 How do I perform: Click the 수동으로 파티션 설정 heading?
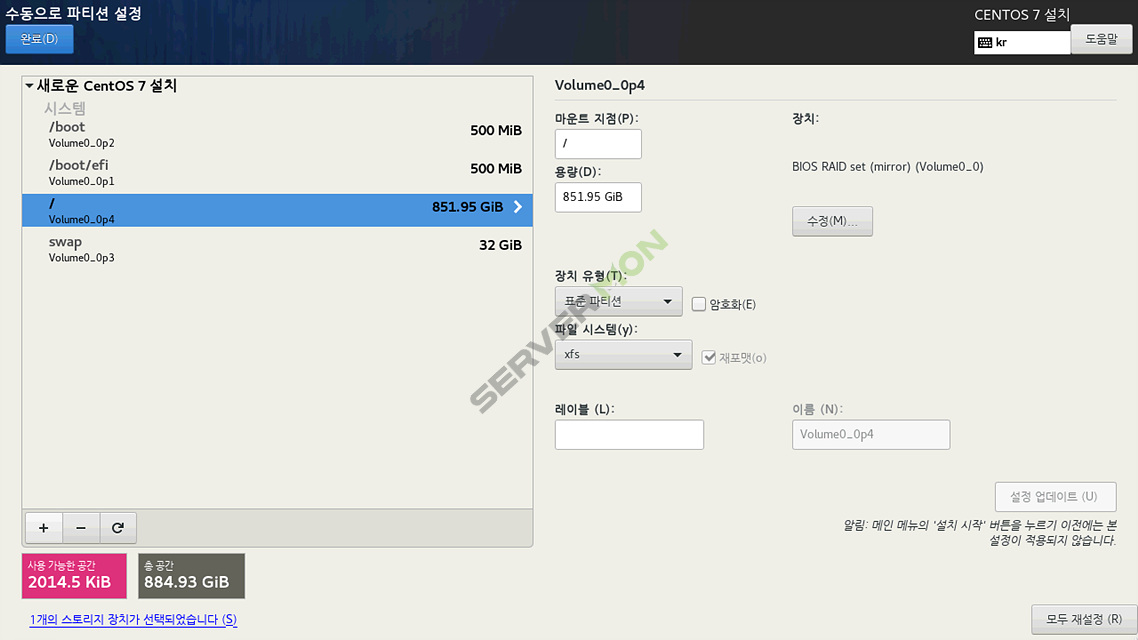[73, 13]
